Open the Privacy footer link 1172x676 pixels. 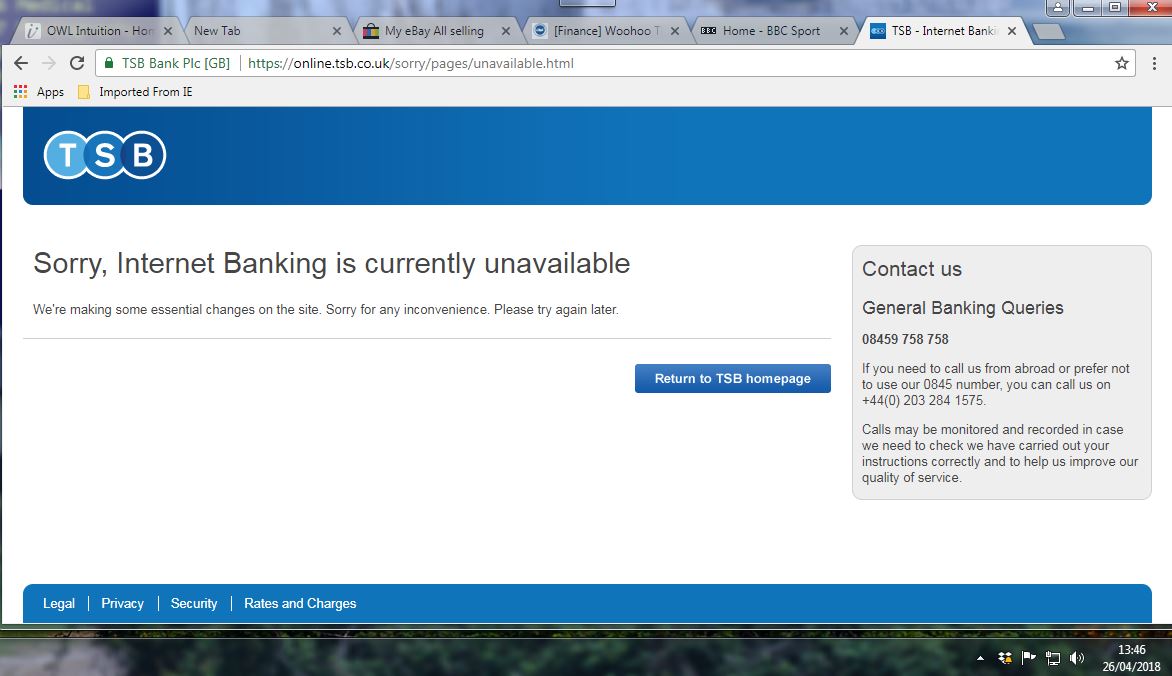123,603
